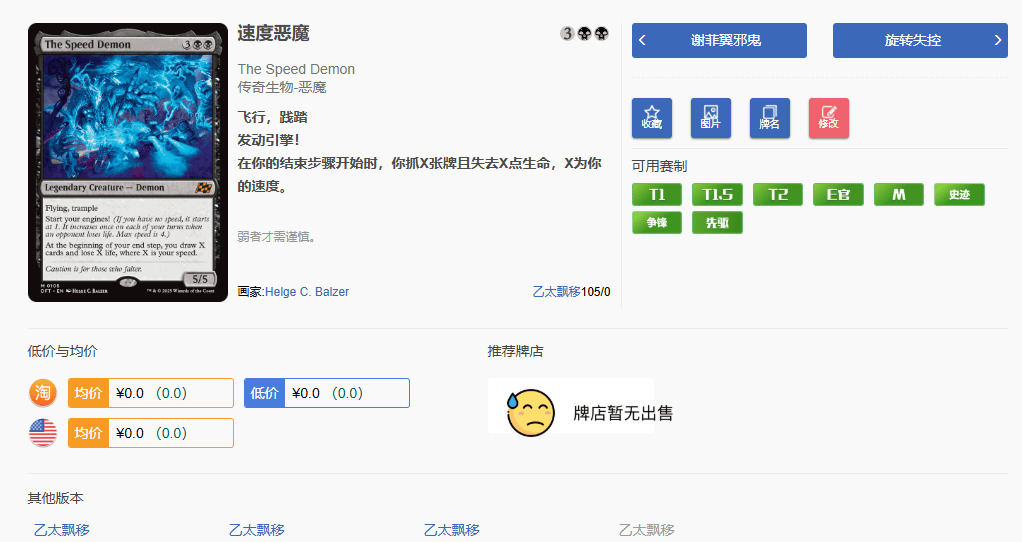Click the 低价与均价 heading
This screenshot has width=1022, height=542.
pyautogui.click(x=63, y=351)
